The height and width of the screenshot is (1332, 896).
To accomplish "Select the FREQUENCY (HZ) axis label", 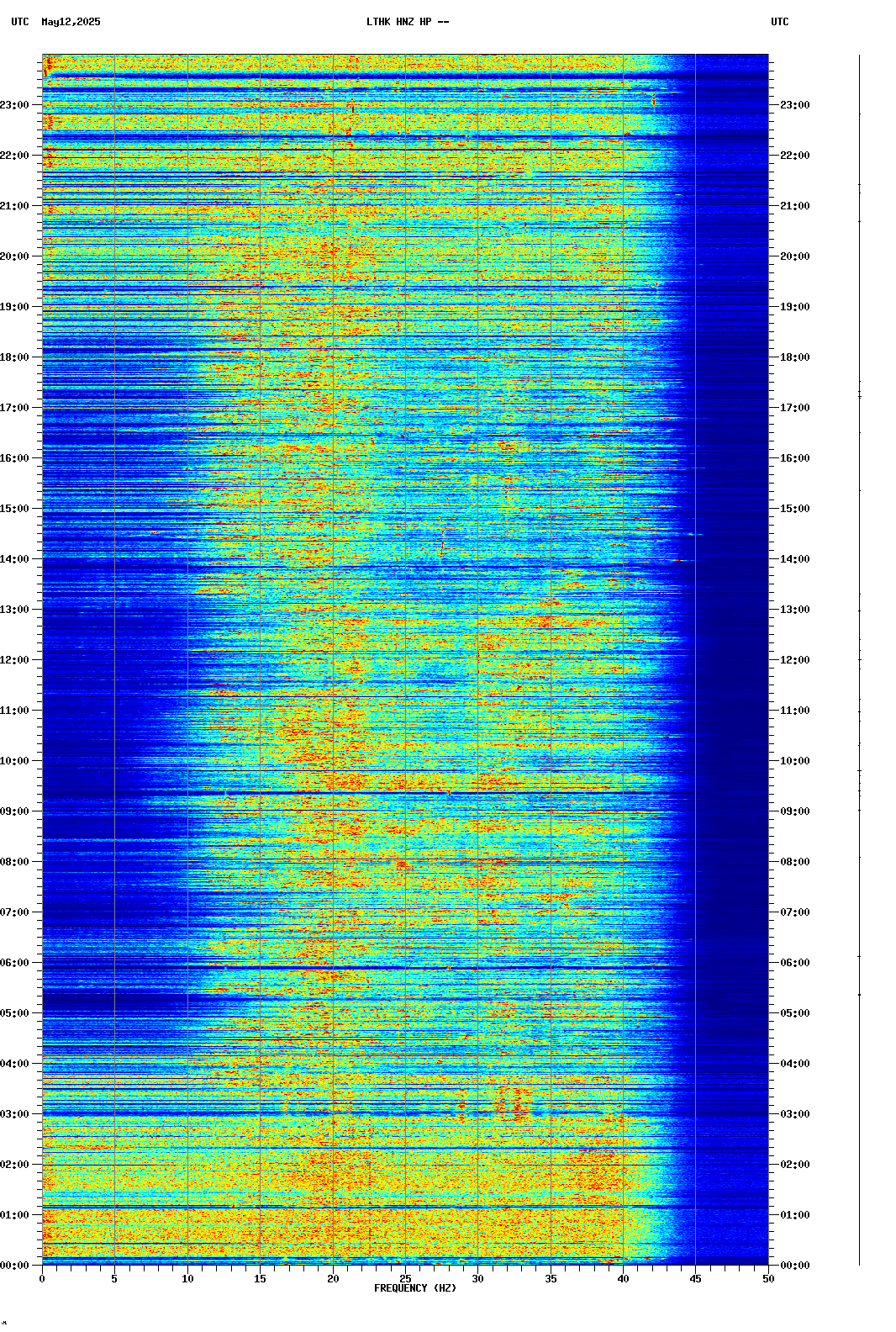I will click(x=415, y=1288).
